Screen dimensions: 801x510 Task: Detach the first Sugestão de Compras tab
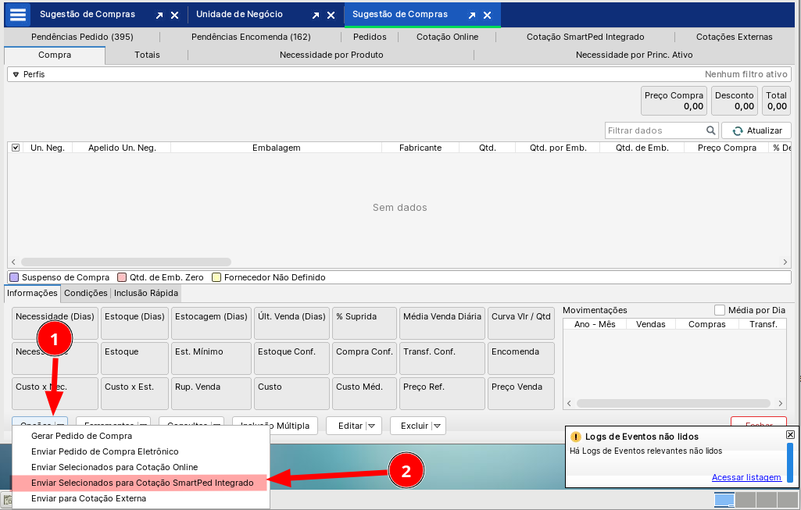[x=159, y=16]
